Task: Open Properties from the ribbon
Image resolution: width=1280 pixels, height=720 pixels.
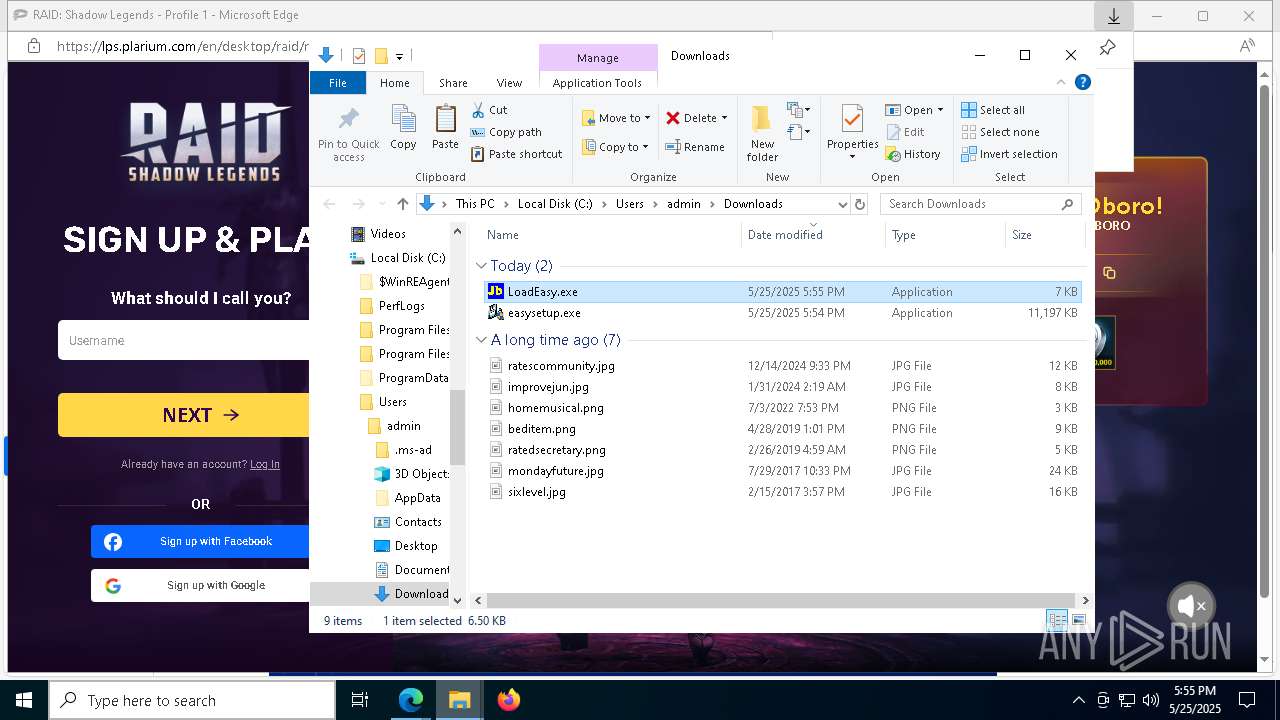Action: point(852,134)
